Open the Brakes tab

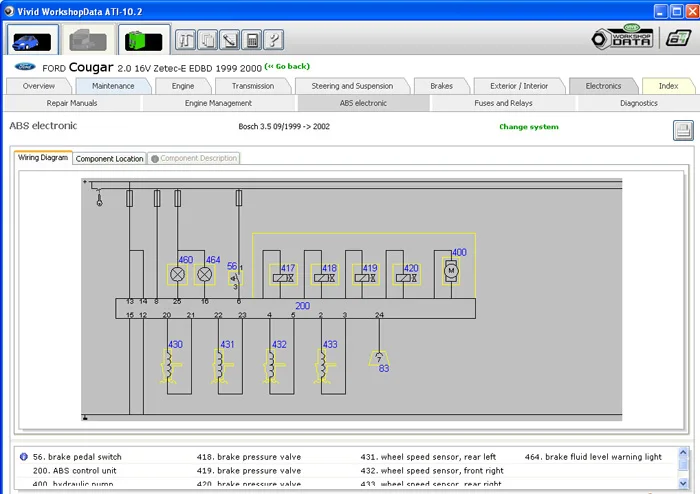coord(442,86)
